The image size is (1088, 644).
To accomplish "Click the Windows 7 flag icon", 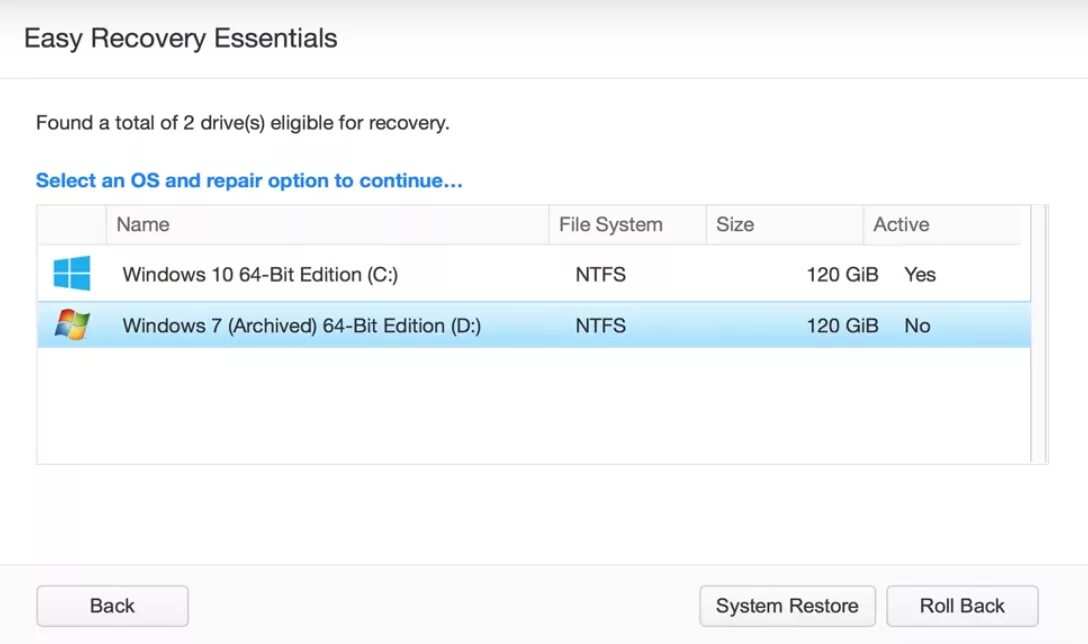I will (x=72, y=325).
